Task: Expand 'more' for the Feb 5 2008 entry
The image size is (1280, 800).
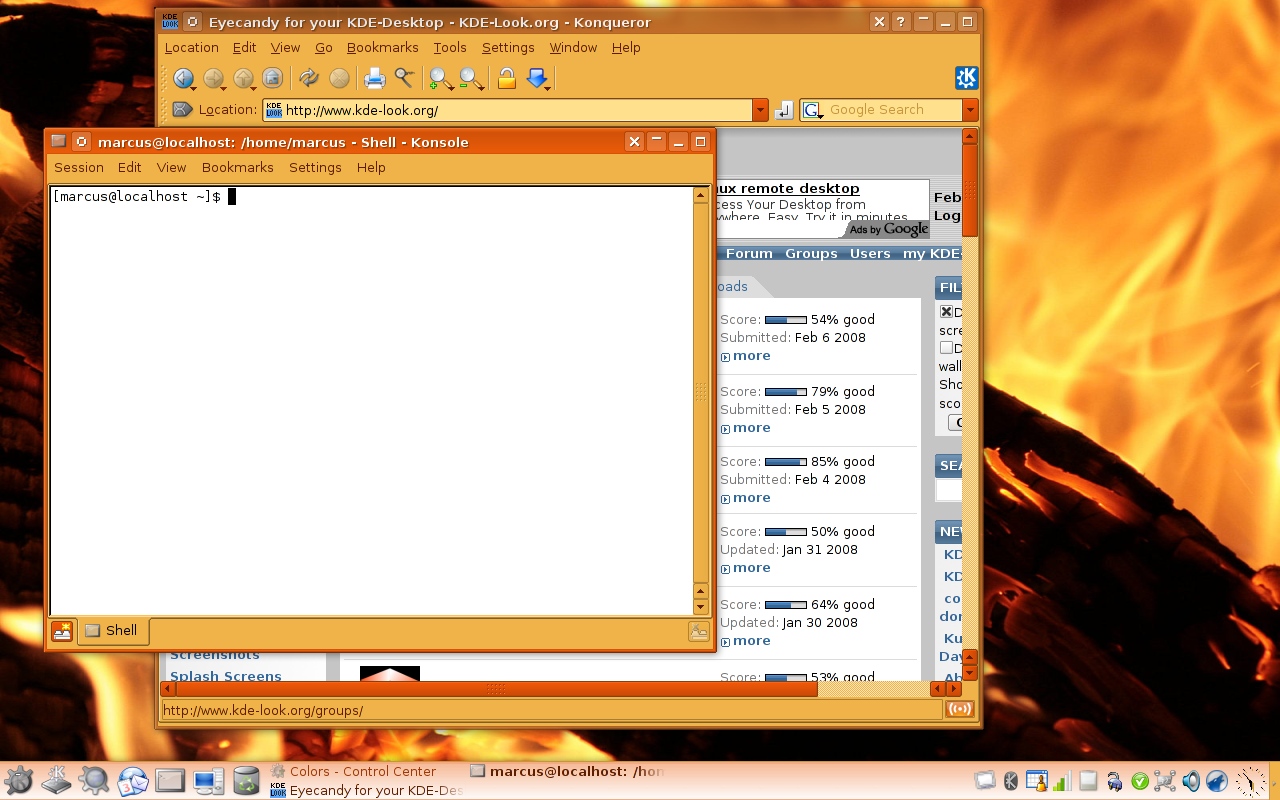Action: pyautogui.click(x=751, y=428)
